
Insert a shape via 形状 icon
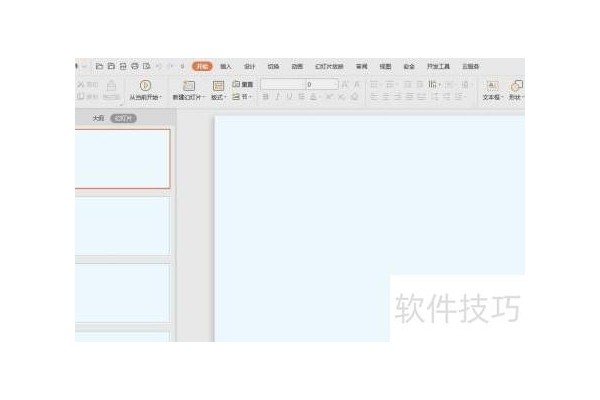pos(517,85)
